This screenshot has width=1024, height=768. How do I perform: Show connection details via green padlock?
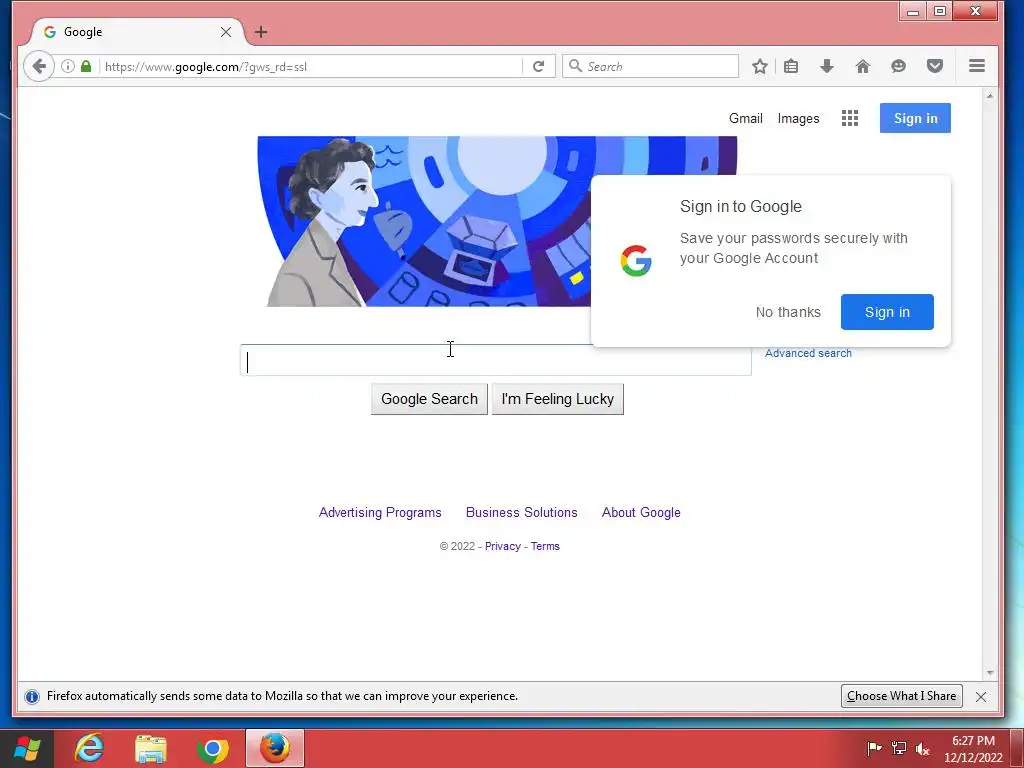point(86,66)
